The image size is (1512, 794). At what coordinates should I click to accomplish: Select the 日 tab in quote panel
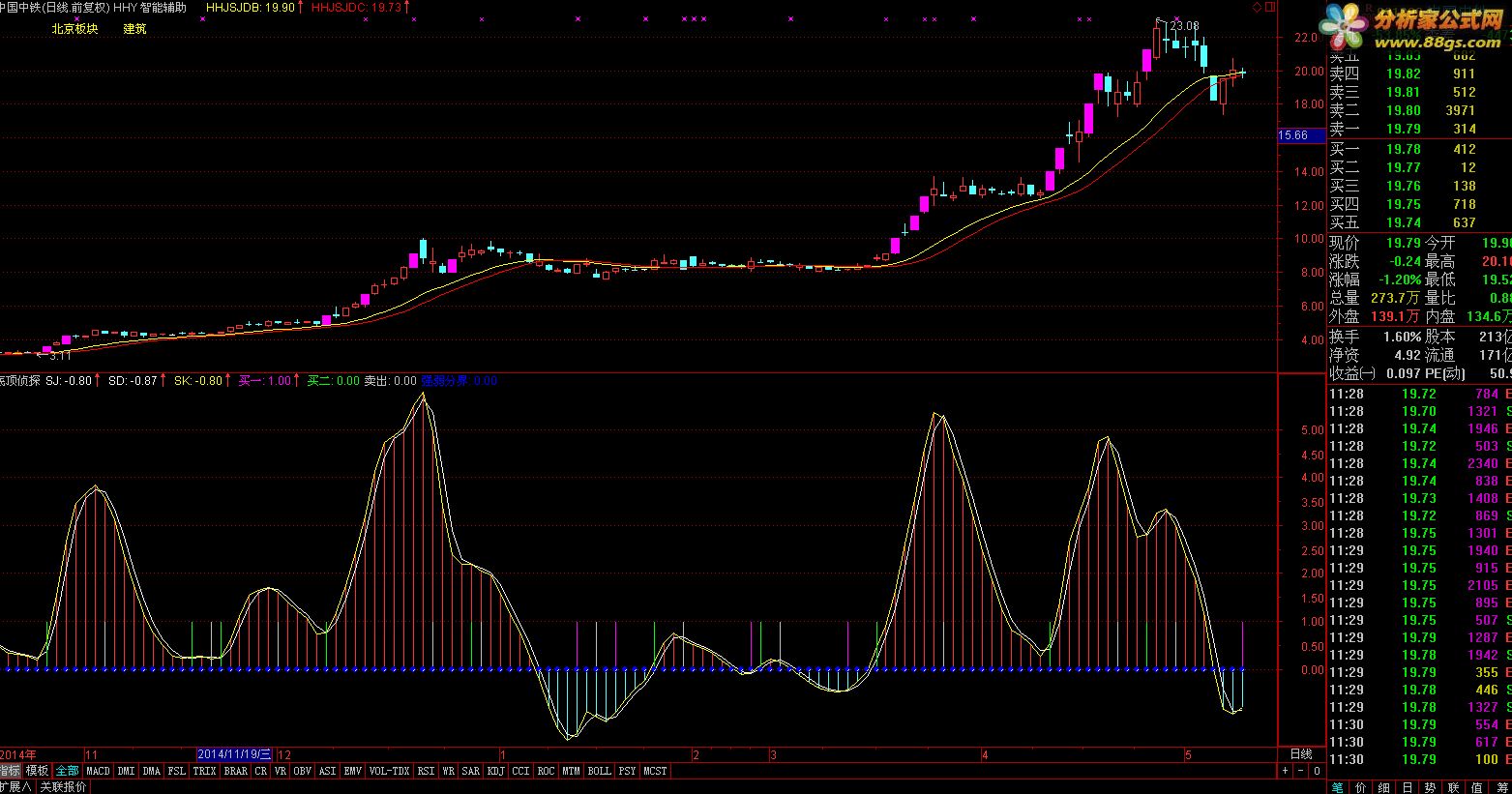pyautogui.click(x=1408, y=787)
